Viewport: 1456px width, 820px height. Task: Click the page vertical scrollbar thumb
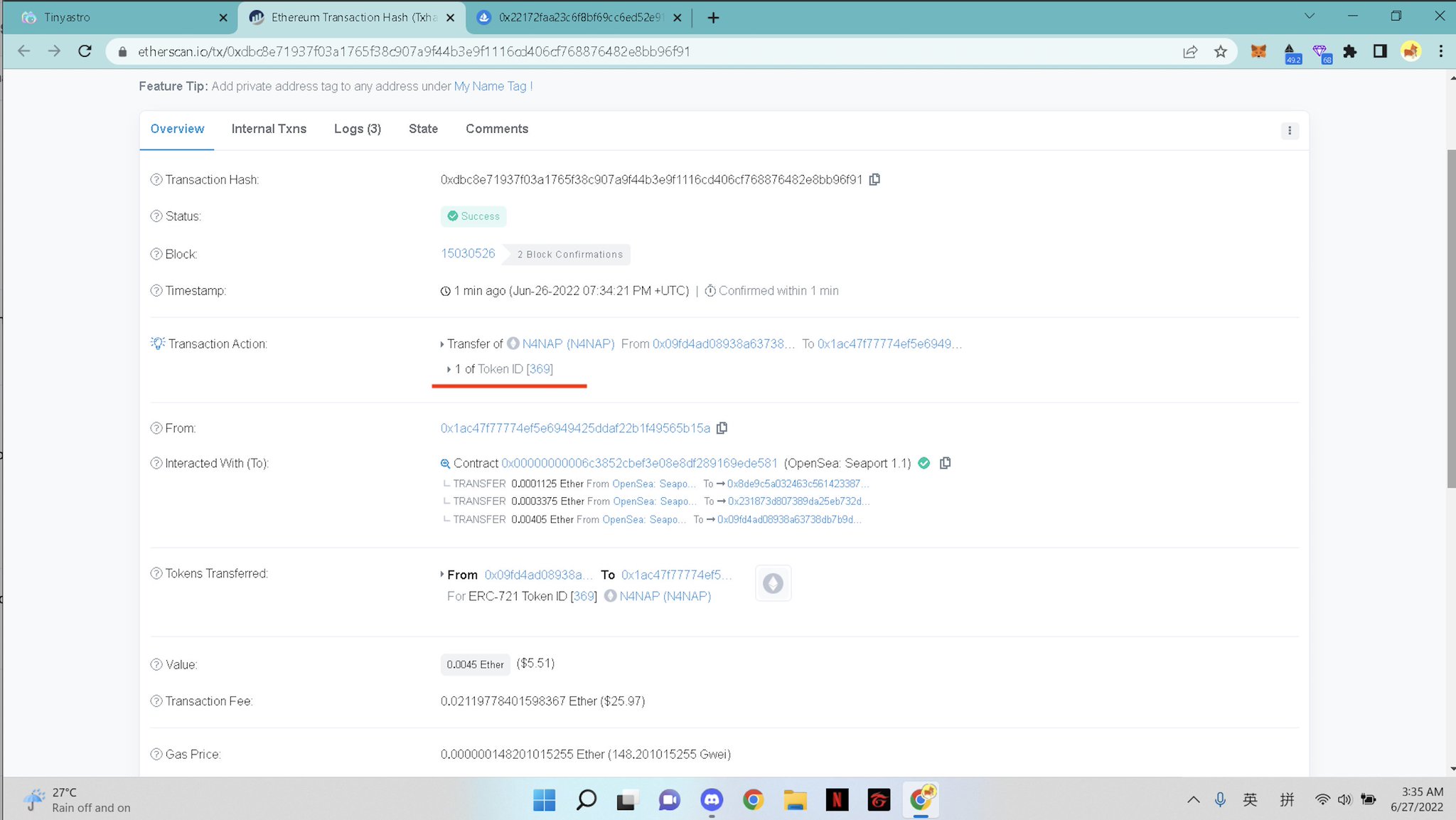[x=1451, y=319]
